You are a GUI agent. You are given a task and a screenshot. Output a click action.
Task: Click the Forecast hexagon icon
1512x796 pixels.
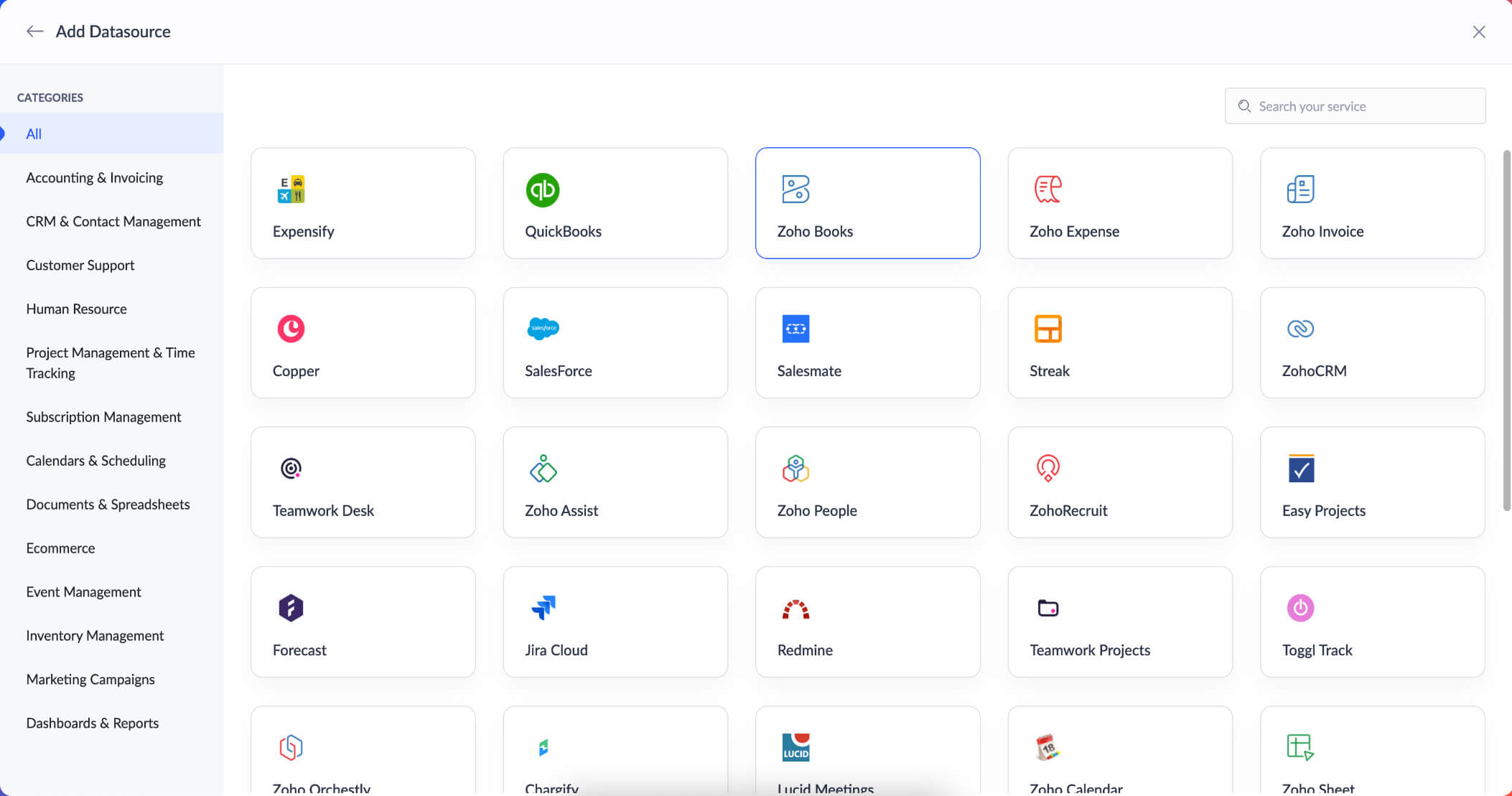291,608
